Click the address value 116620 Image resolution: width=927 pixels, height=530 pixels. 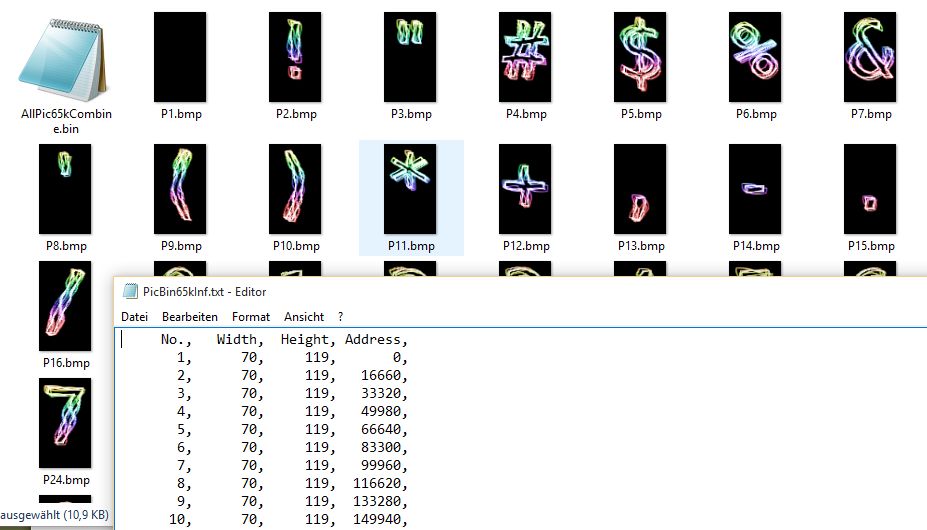(x=380, y=483)
